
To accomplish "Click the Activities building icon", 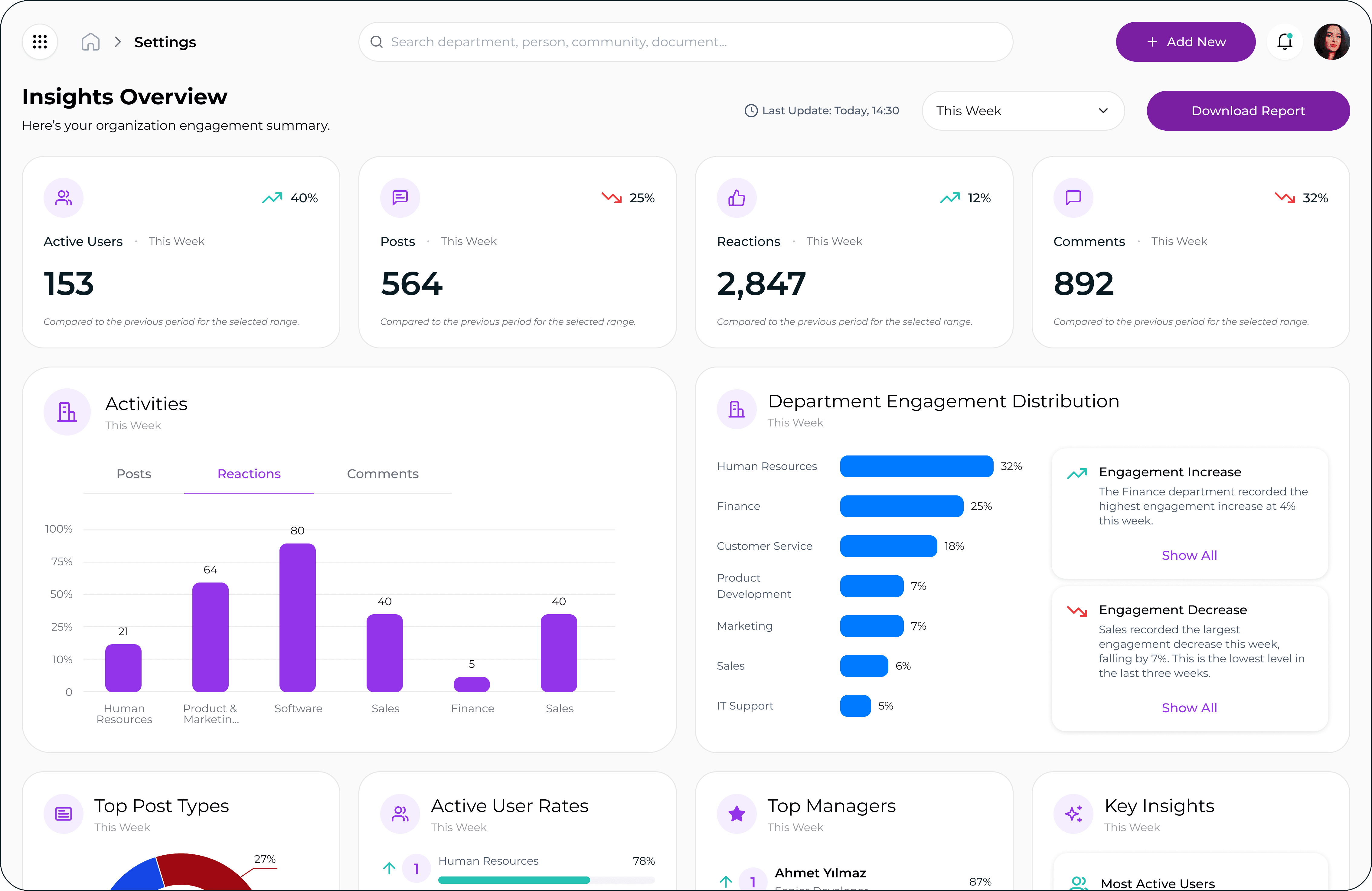I will [x=67, y=412].
